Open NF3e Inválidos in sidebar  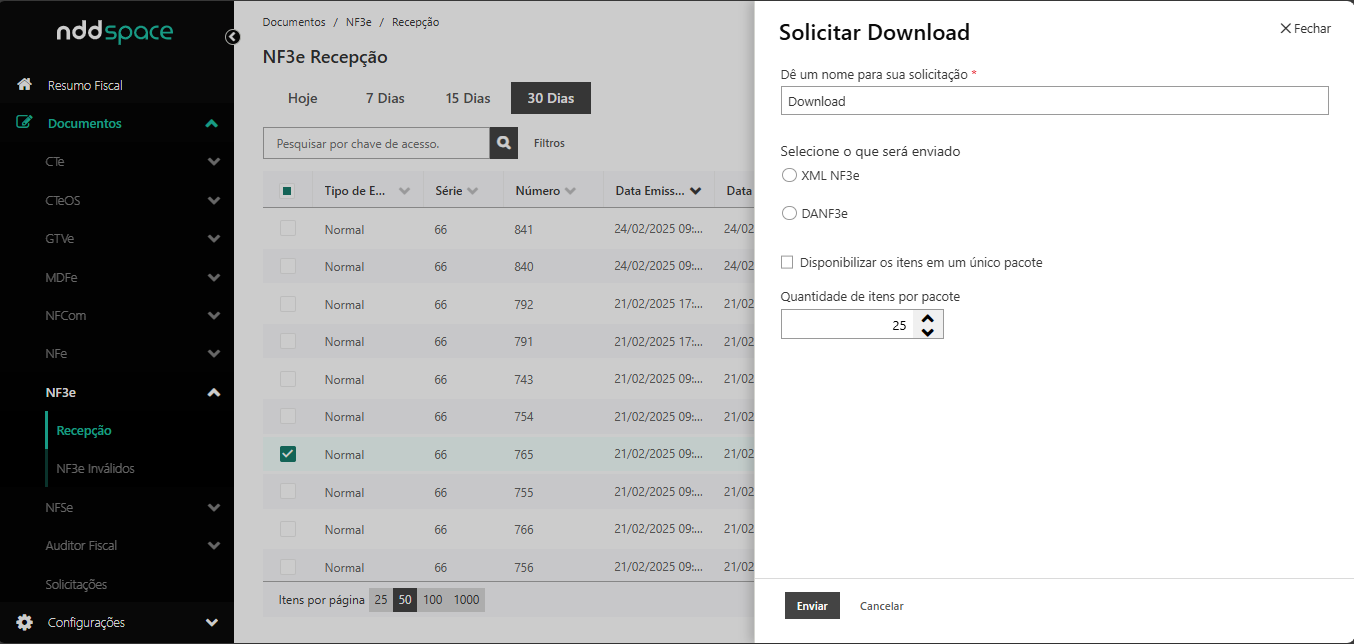tap(95, 468)
